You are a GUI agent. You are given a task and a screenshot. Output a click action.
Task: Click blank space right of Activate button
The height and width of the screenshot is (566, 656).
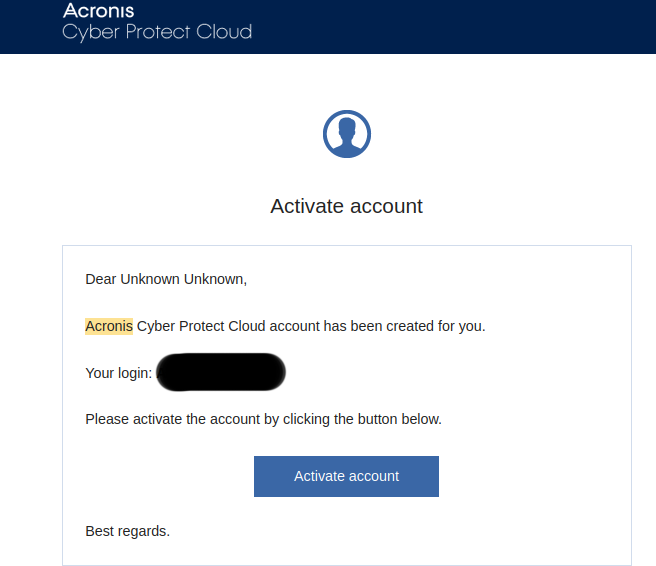[x=530, y=476]
